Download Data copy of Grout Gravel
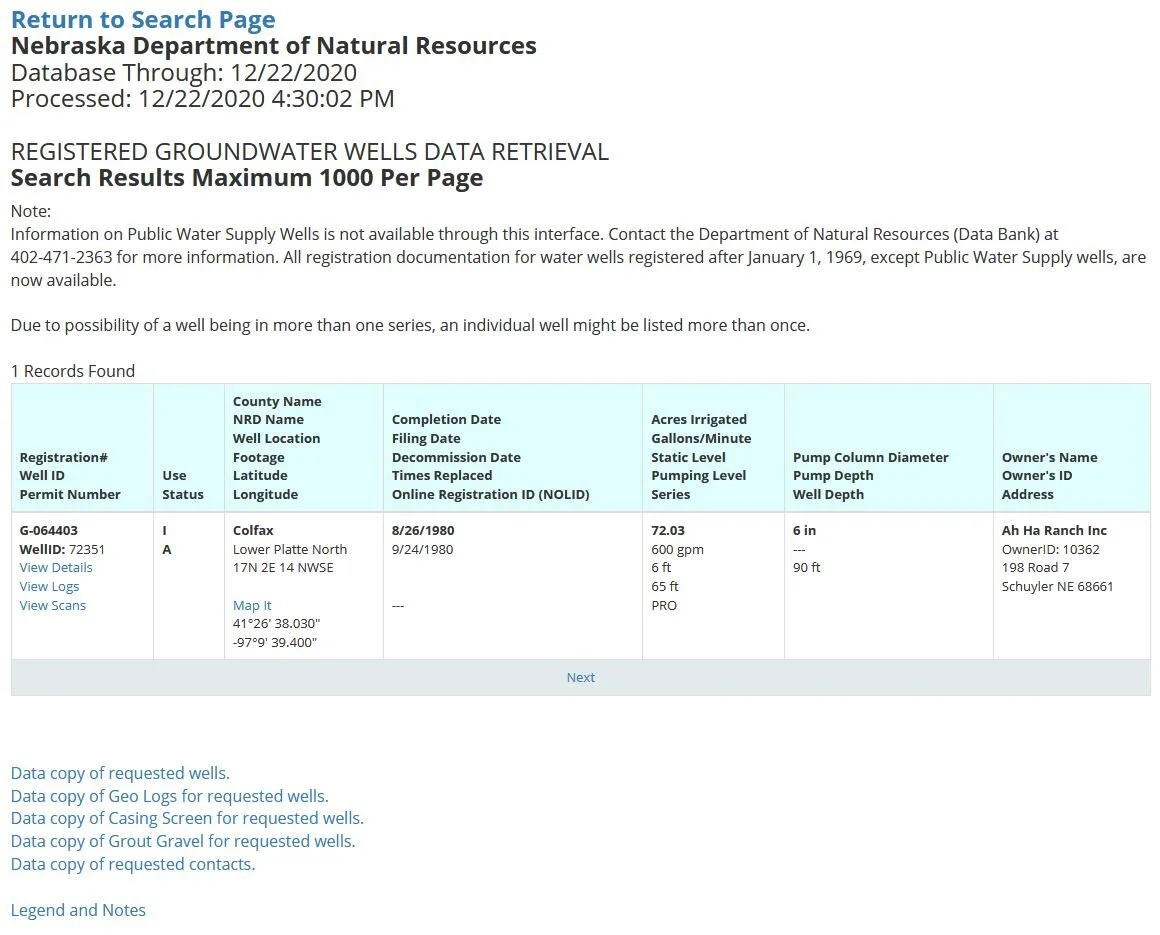 tap(183, 841)
